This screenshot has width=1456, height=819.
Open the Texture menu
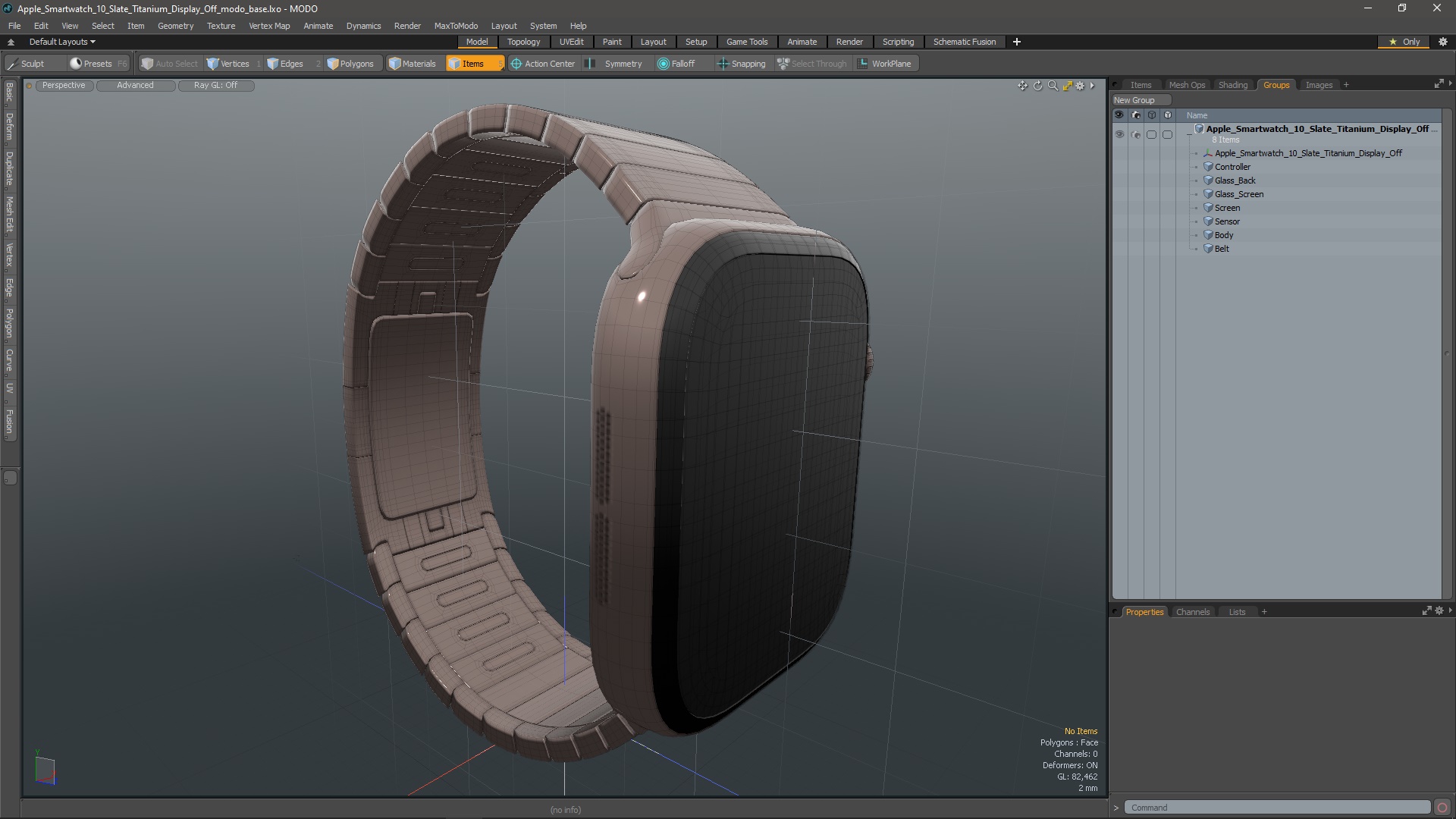pos(221,26)
